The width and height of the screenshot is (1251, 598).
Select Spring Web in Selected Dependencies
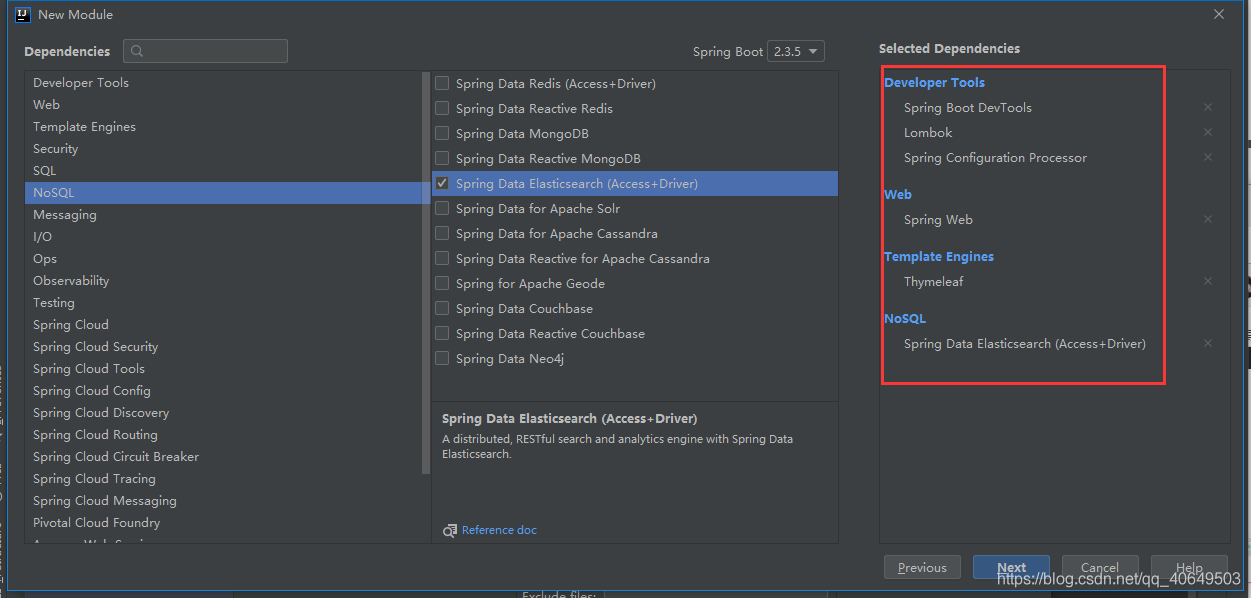938,219
